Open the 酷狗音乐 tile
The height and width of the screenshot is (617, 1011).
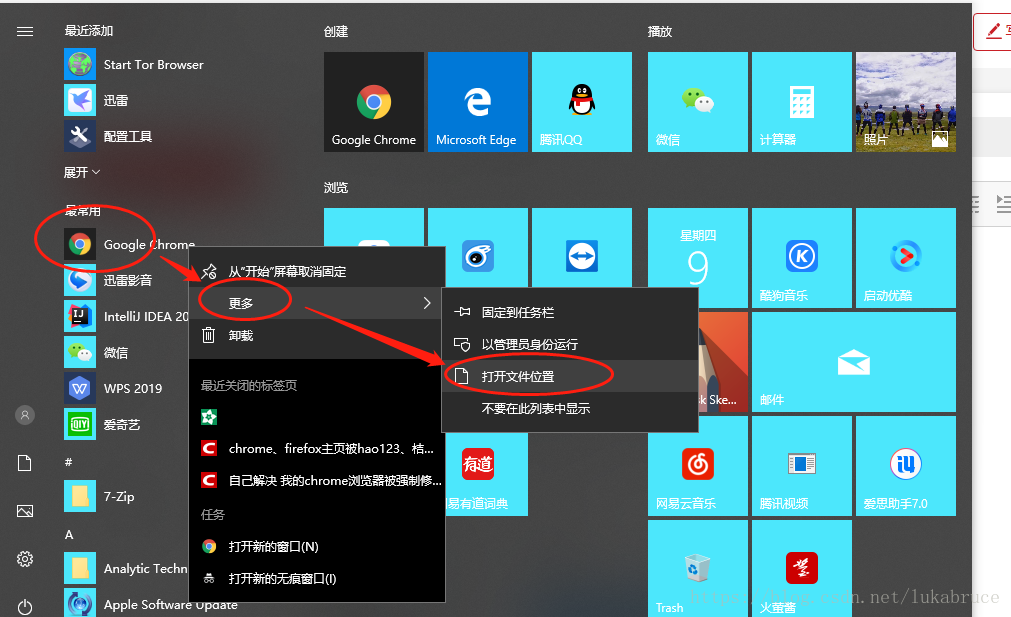pyautogui.click(x=801, y=258)
